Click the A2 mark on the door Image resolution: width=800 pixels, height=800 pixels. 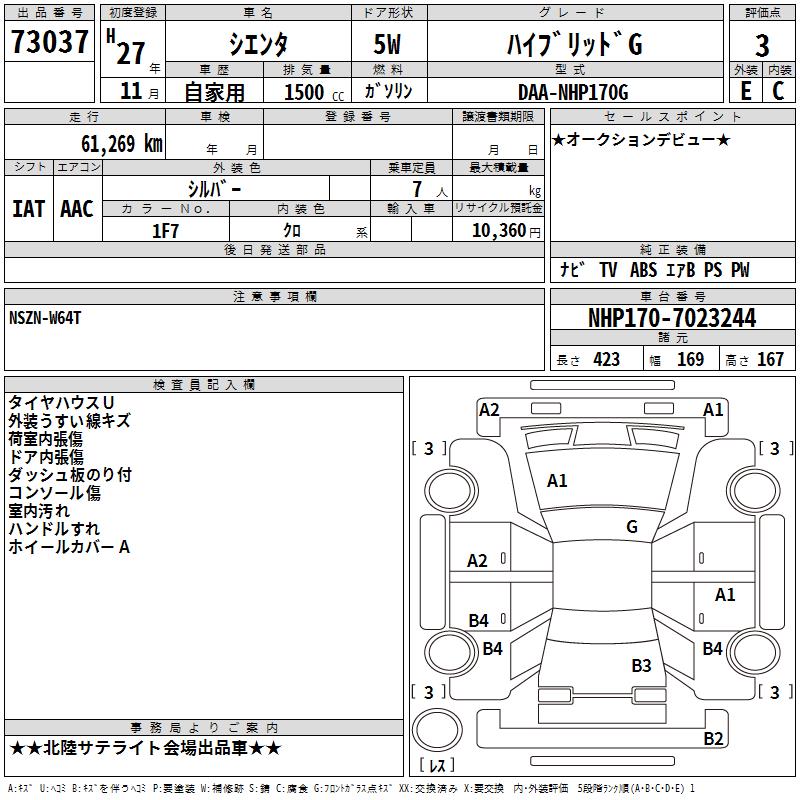point(477,561)
